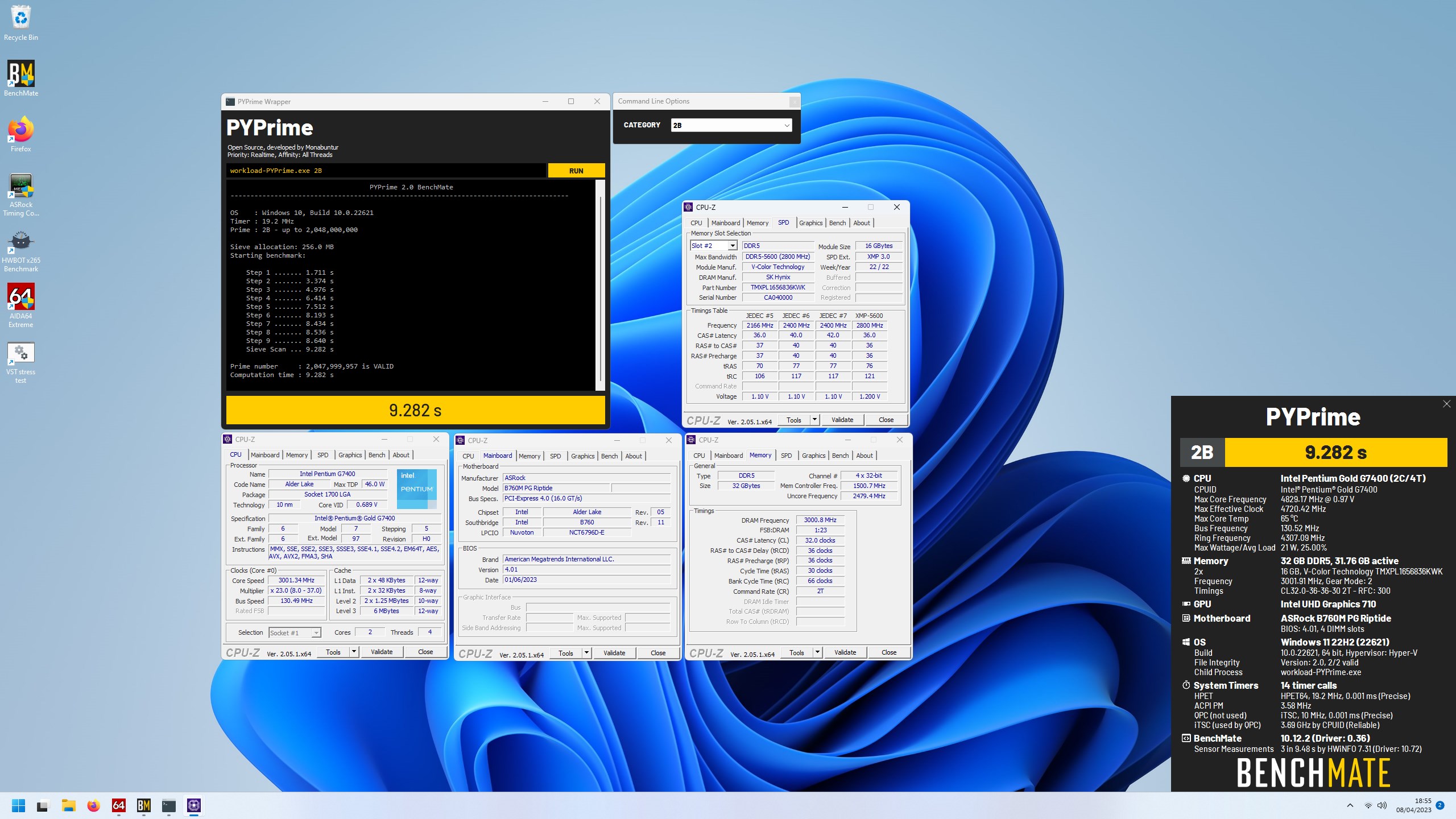The image size is (1456, 819).
Task: Click the Part Number TMXPL1656836KWK field
Action: pyautogui.click(x=777, y=288)
